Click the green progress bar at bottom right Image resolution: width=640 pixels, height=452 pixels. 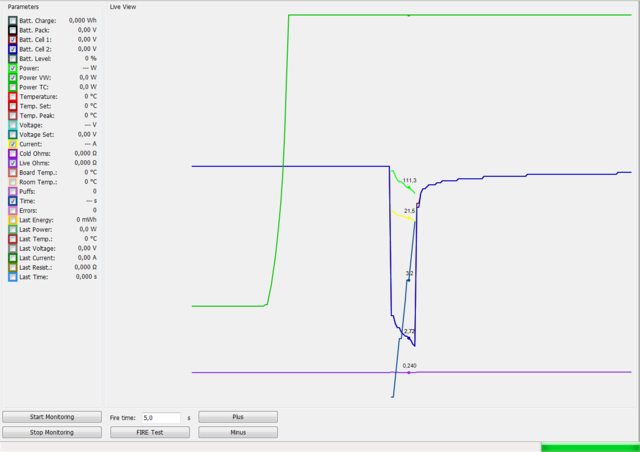[x=589, y=447]
